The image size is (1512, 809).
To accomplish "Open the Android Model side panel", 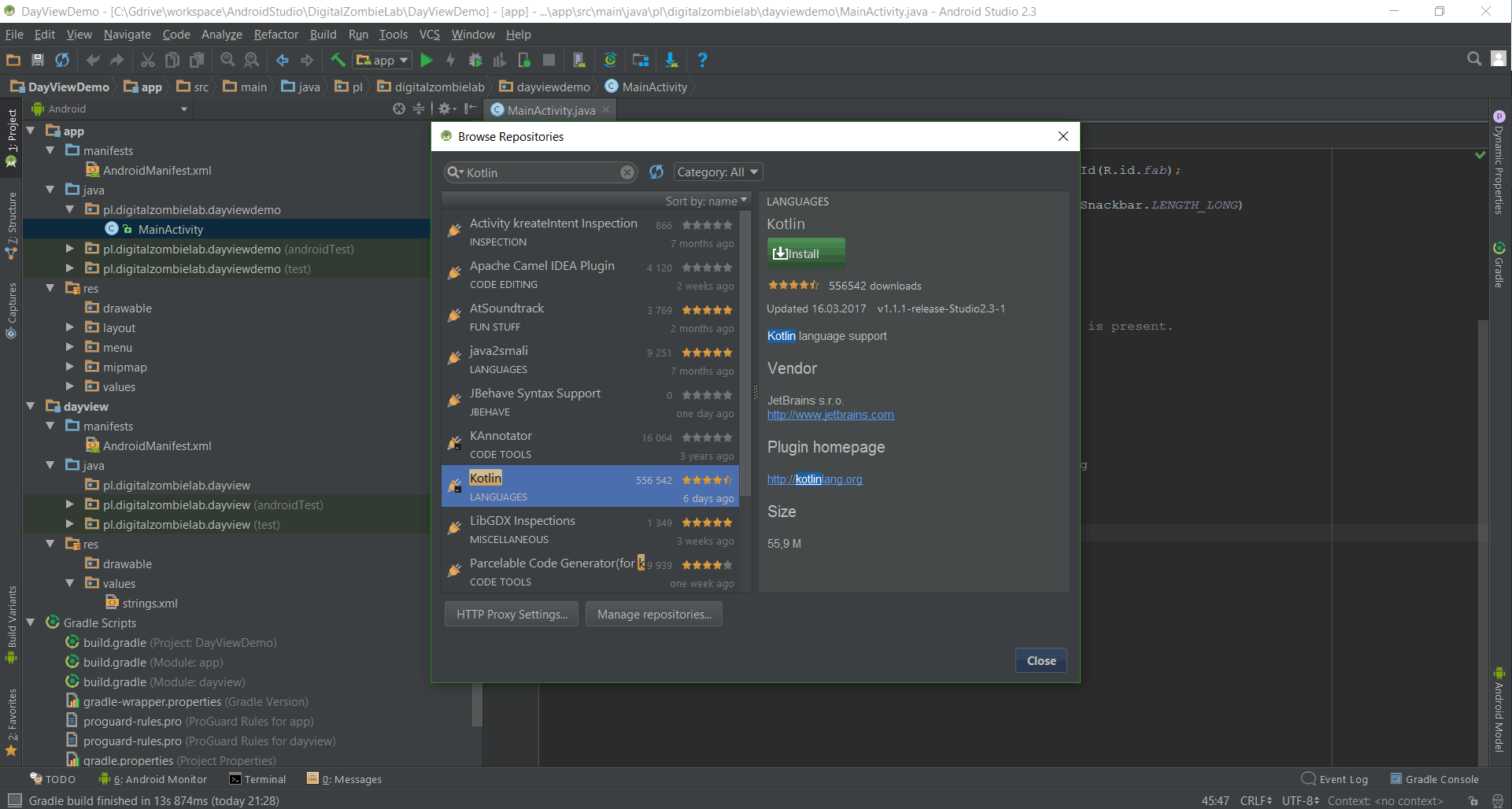I will coord(1499,709).
